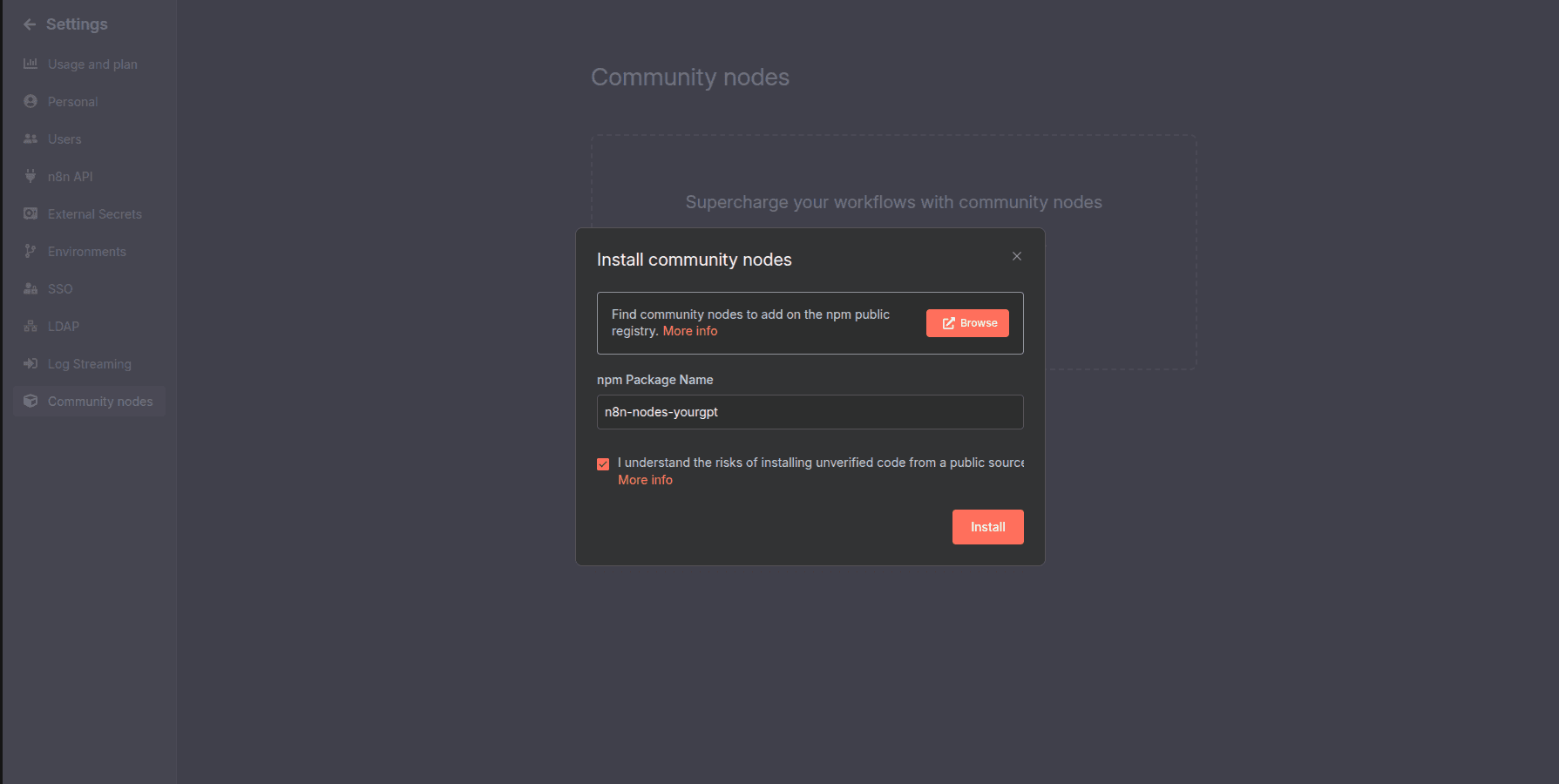The height and width of the screenshot is (784, 1559).
Task: Open More info about the npm registry
Action: 689,331
